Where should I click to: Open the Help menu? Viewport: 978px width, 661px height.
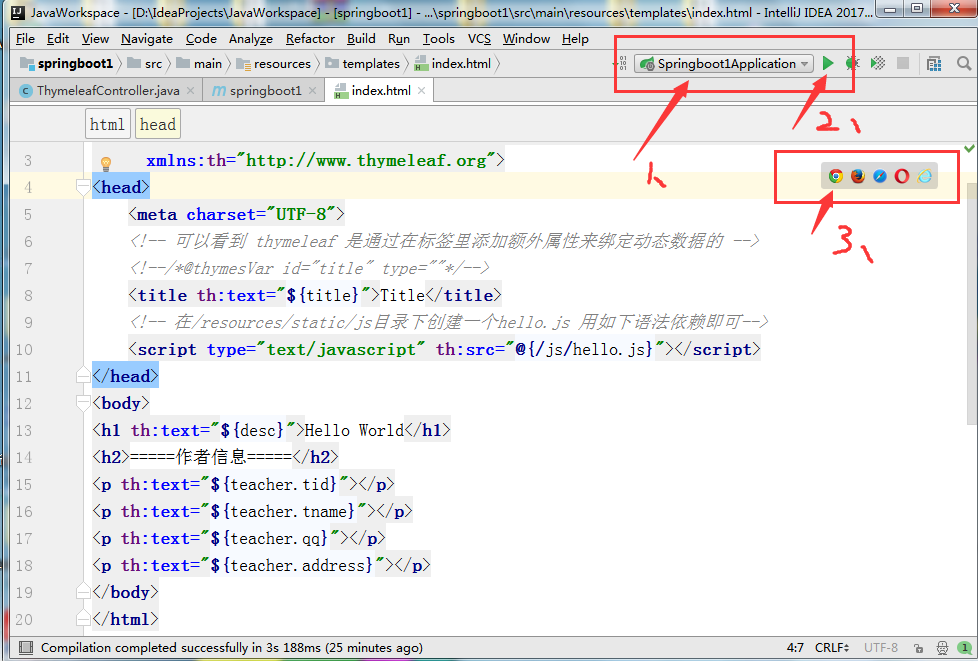575,39
